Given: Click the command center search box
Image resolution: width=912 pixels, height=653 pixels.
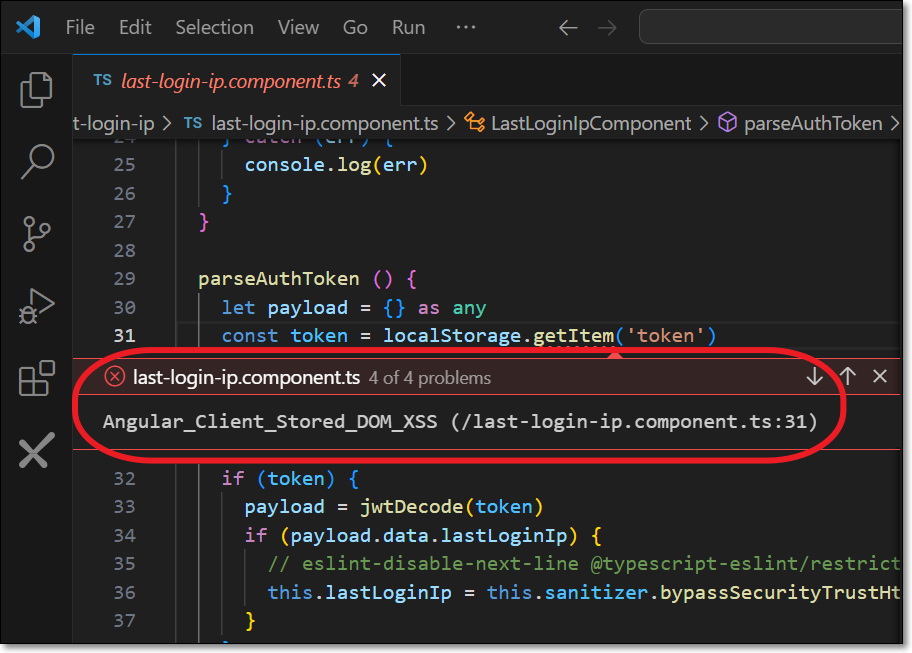Looking at the screenshot, I should [x=771, y=27].
